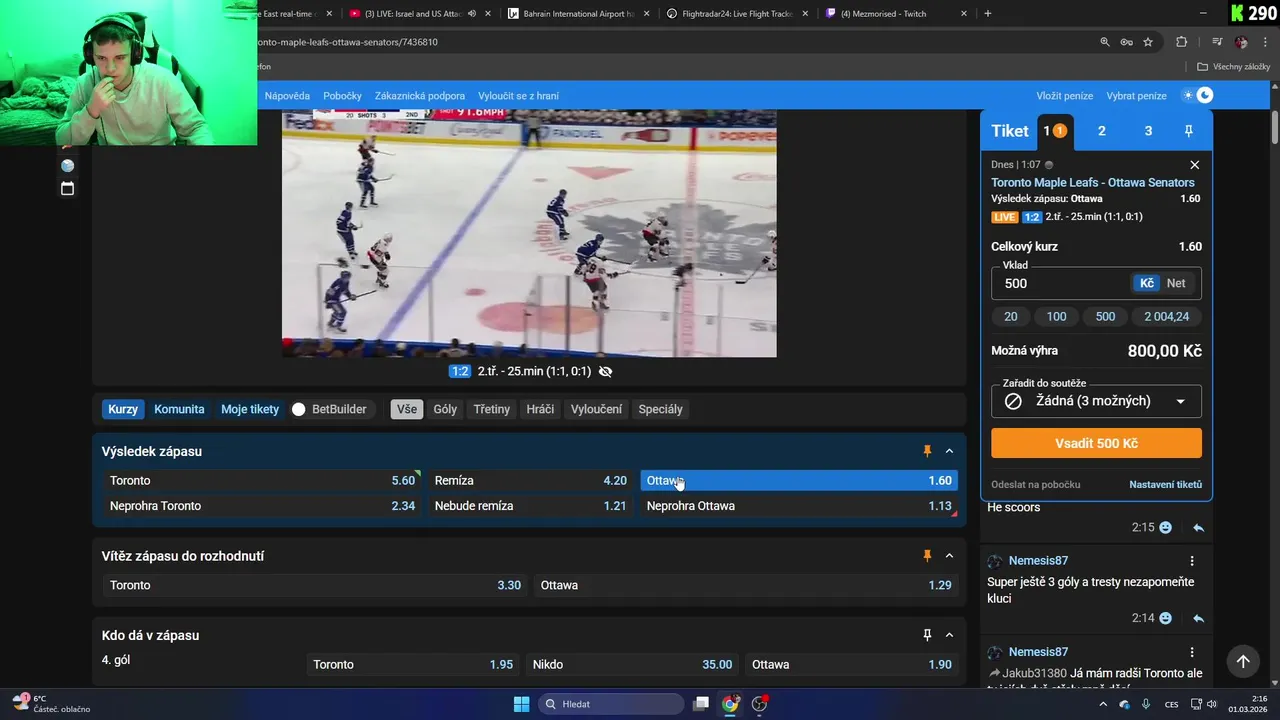The width and height of the screenshot is (1280, 720).
Task: Switch to the Flightradar24 browser tab
Action: point(738,14)
